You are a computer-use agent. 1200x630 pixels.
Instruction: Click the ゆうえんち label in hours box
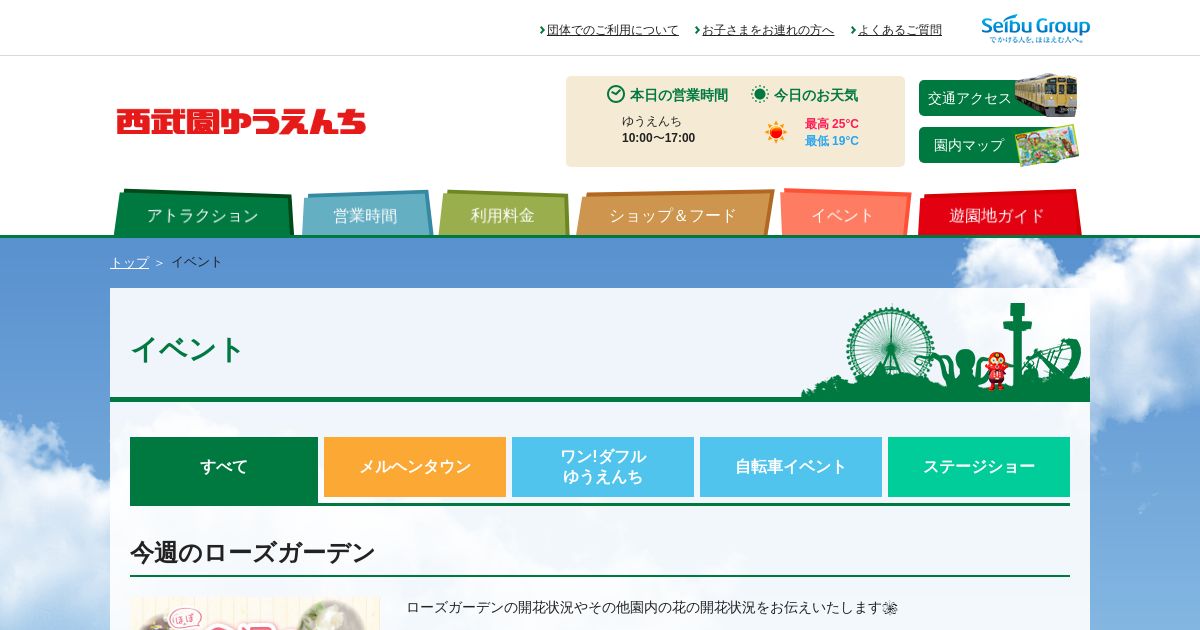[652, 121]
